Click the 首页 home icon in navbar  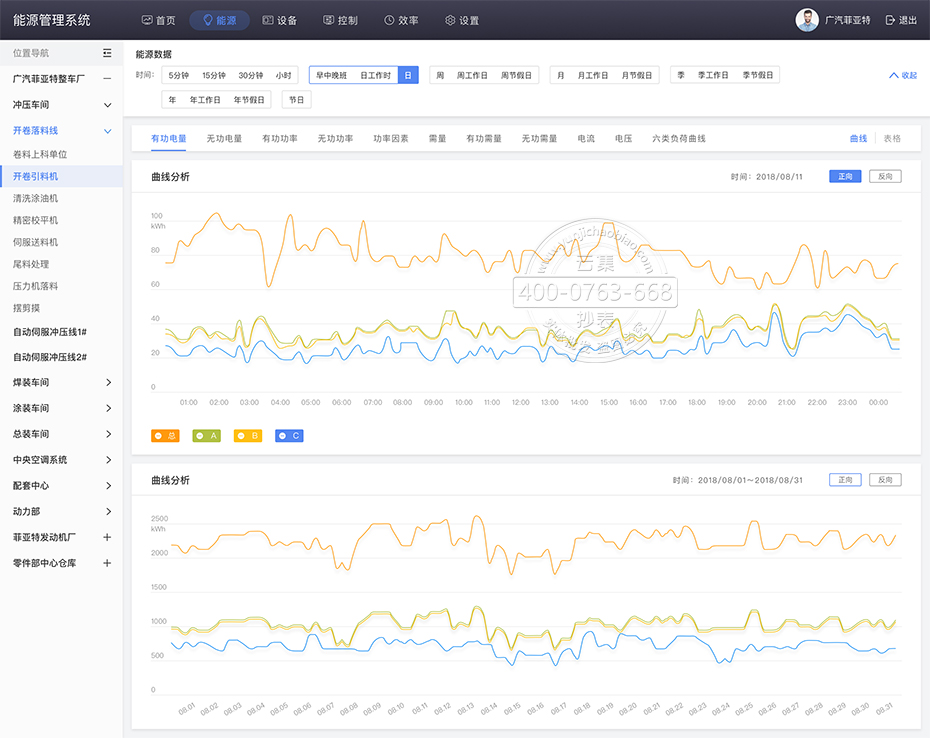pyautogui.click(x=147, y=20)
